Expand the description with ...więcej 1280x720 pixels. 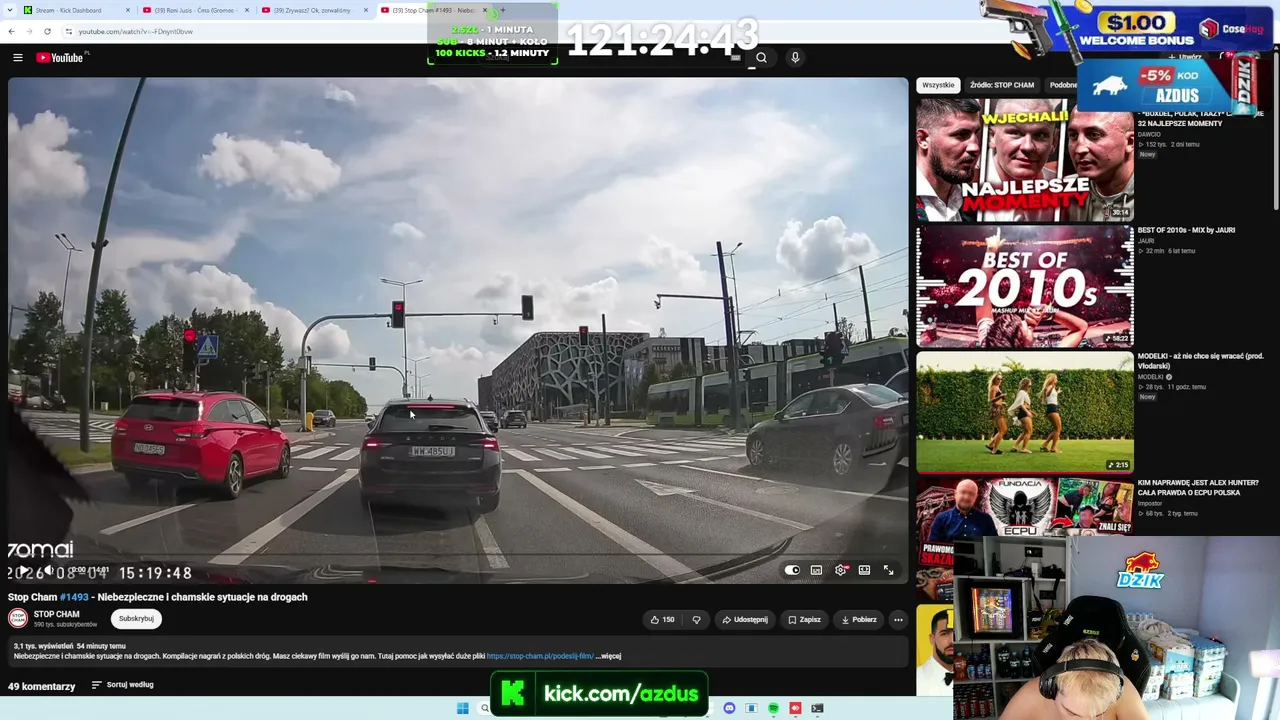[x=608, y=656]
